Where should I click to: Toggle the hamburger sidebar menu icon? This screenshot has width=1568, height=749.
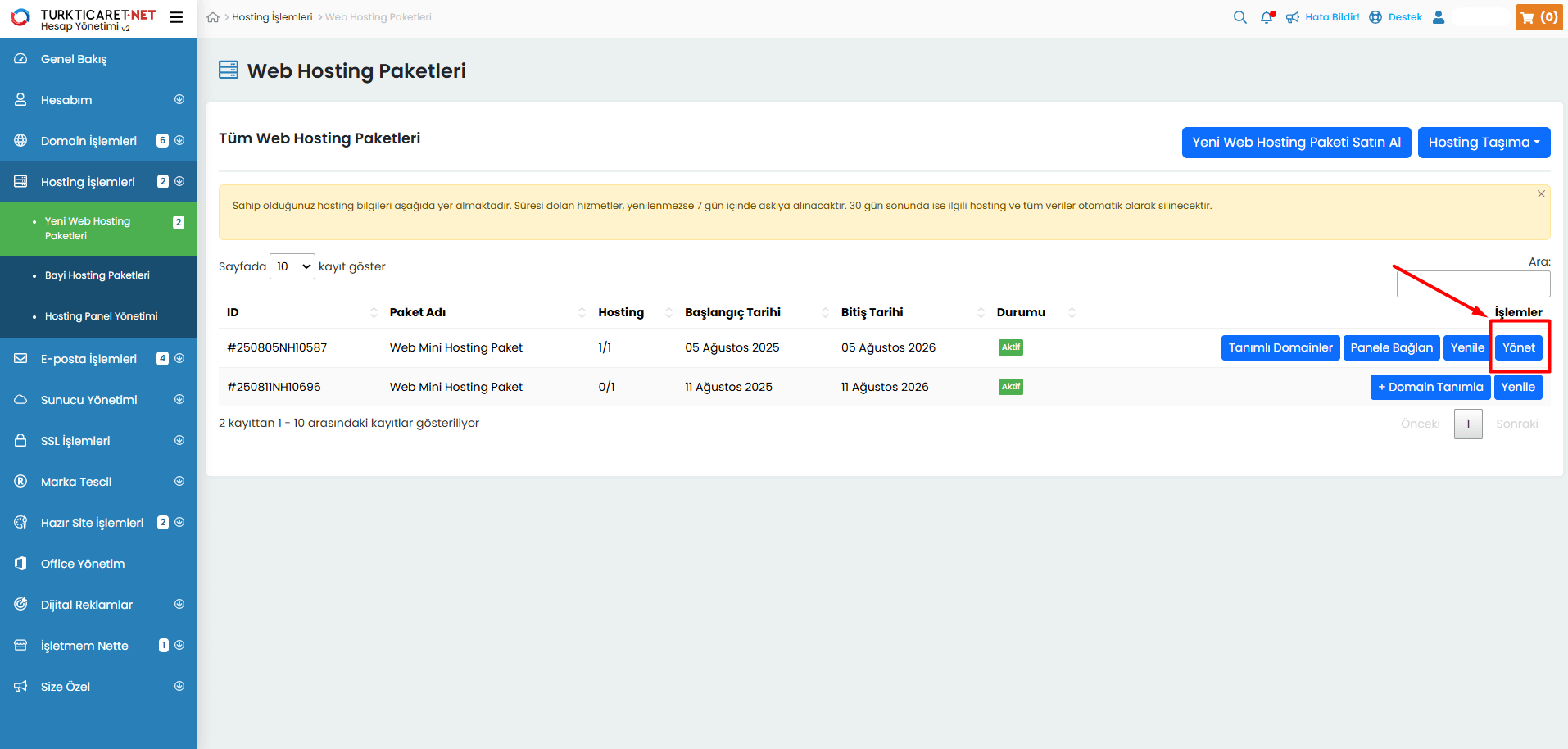[176, 17]
